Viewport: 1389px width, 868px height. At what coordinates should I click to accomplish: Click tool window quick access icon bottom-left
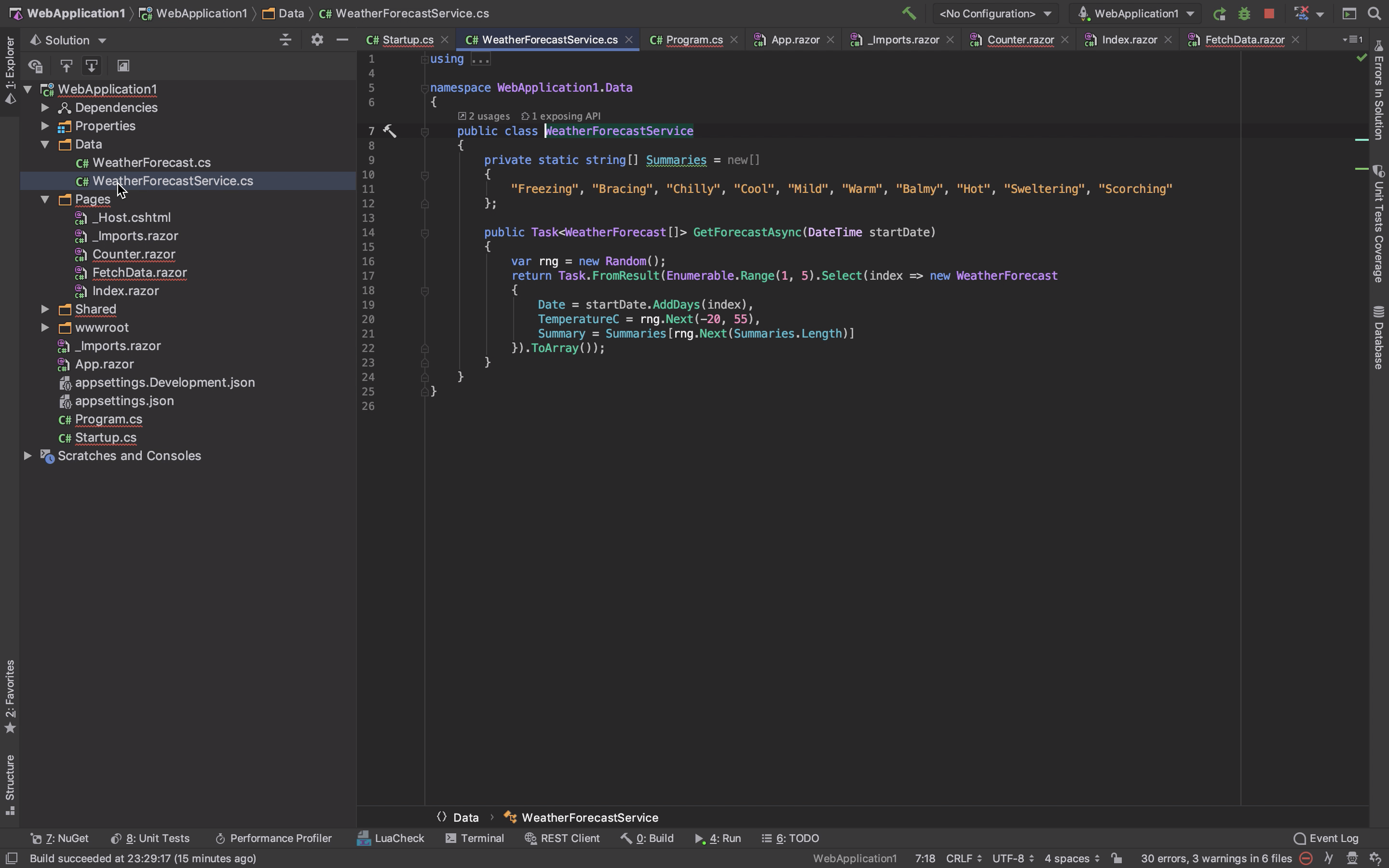click(11, 858)
